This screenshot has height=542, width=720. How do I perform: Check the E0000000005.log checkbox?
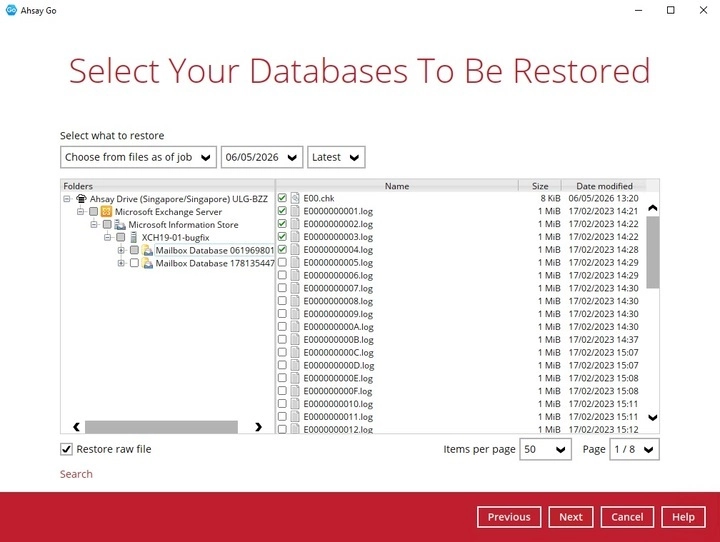point(282,262)
